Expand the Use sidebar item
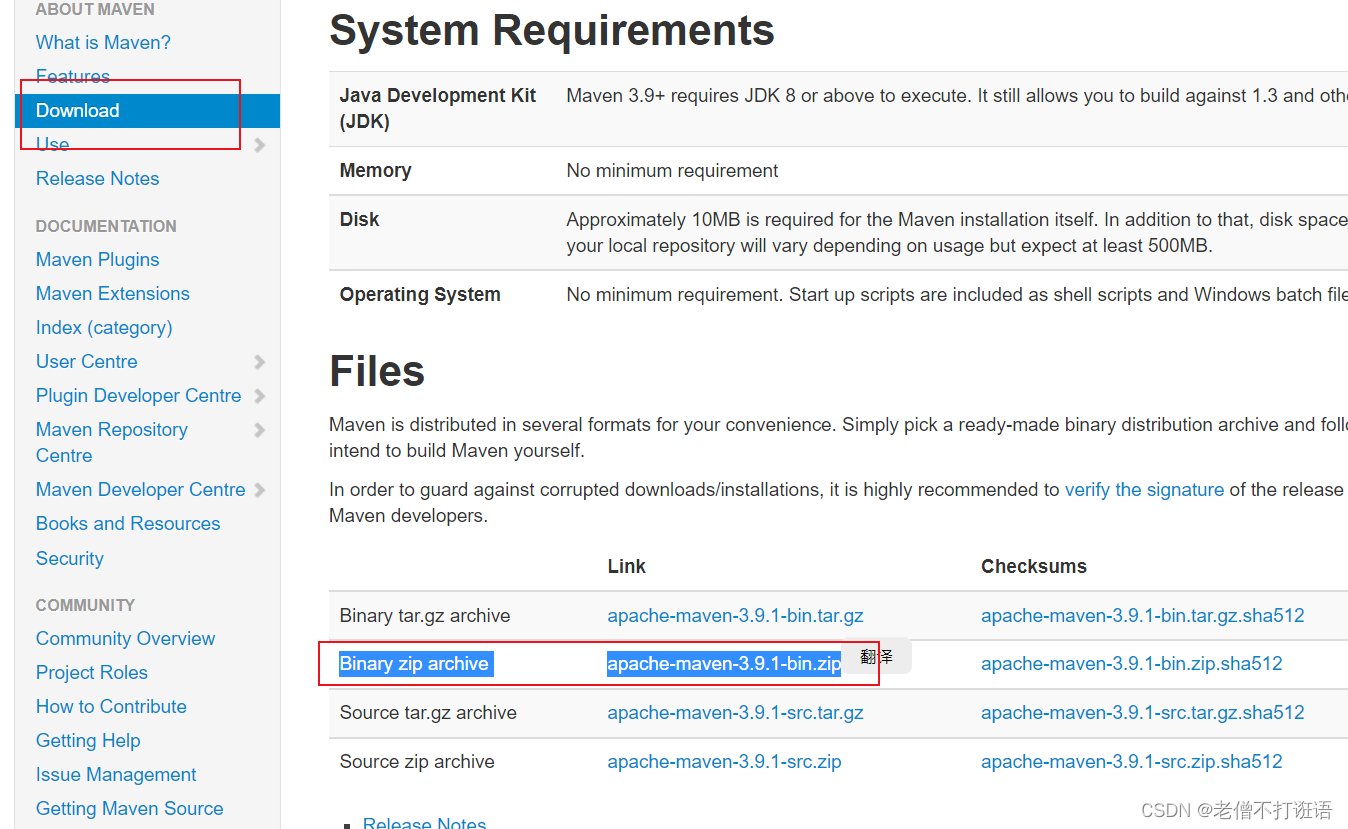Image resolution: width=1348 pixels, height=829 pixels. (51, 144)
